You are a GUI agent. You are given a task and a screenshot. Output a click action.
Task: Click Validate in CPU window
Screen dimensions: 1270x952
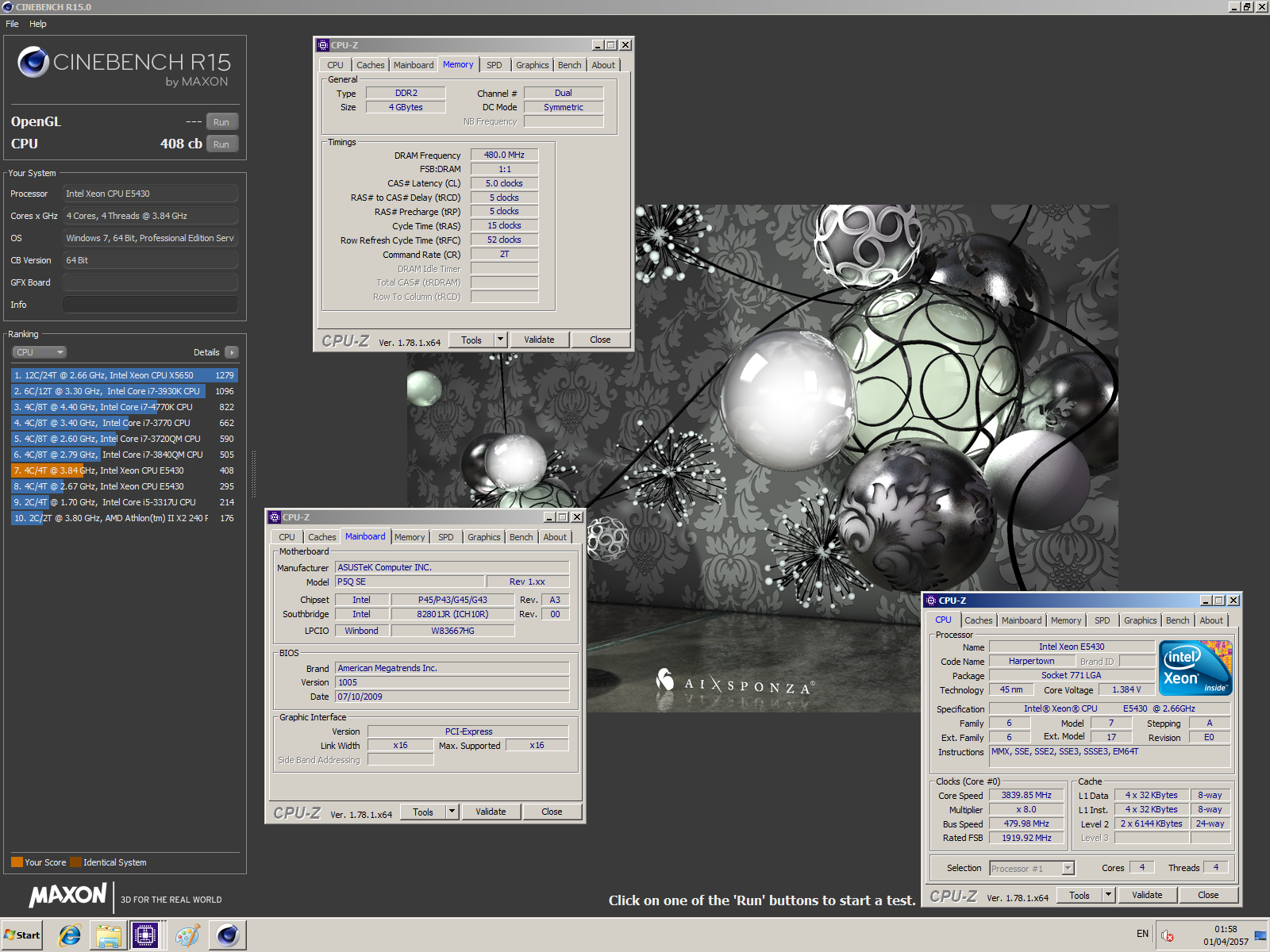tap(1147, 895)
